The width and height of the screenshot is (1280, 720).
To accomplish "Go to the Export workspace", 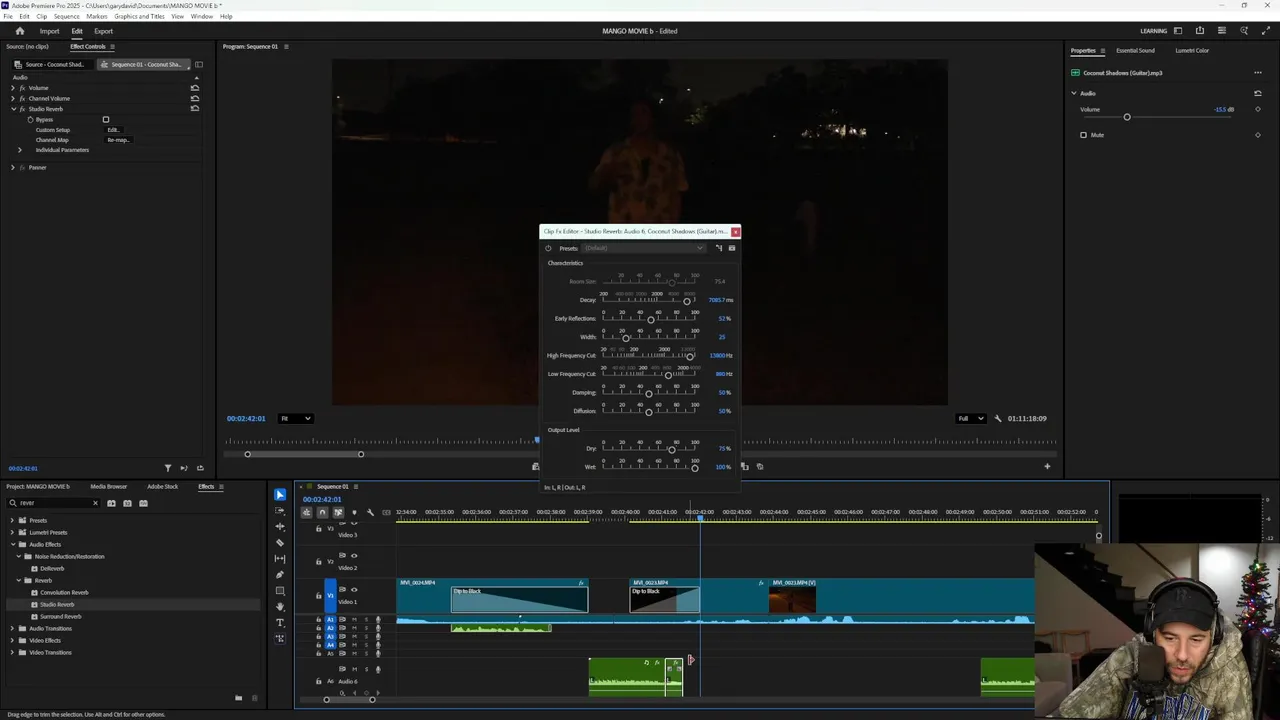I will point(104,31).
